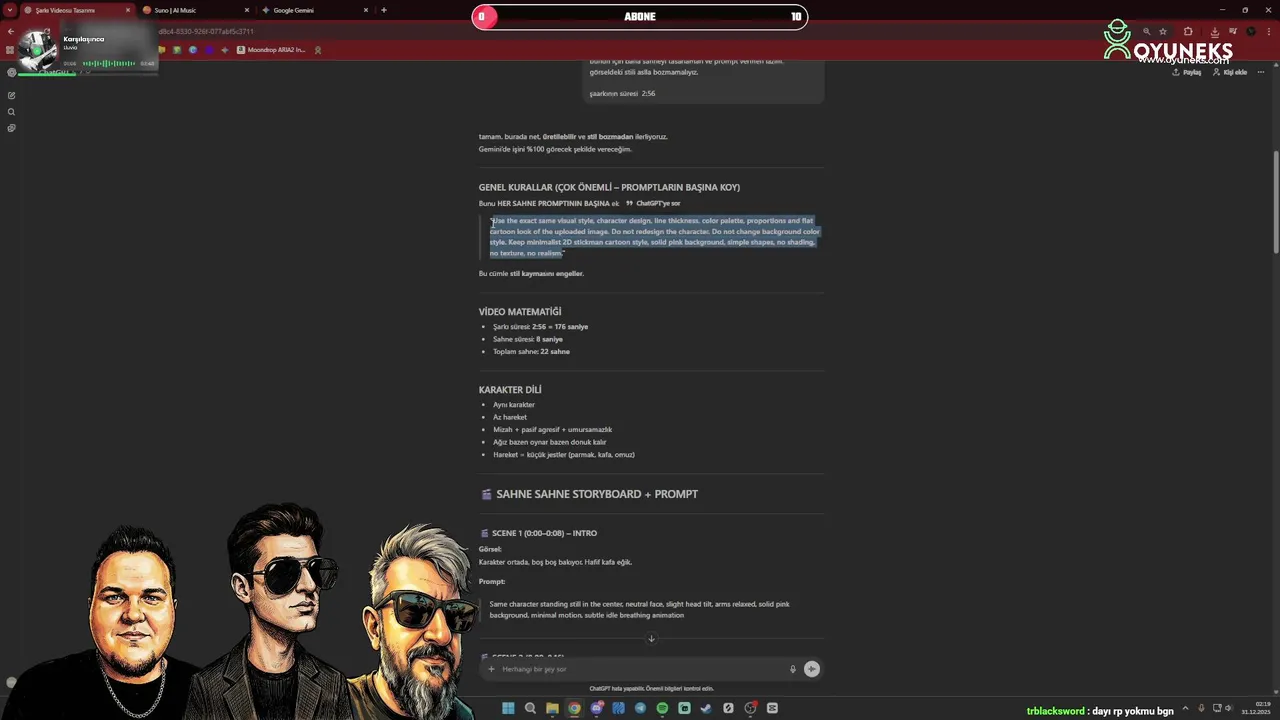
Task: Click the Toplam sahne: 22 sahne line
Action: 531,351
